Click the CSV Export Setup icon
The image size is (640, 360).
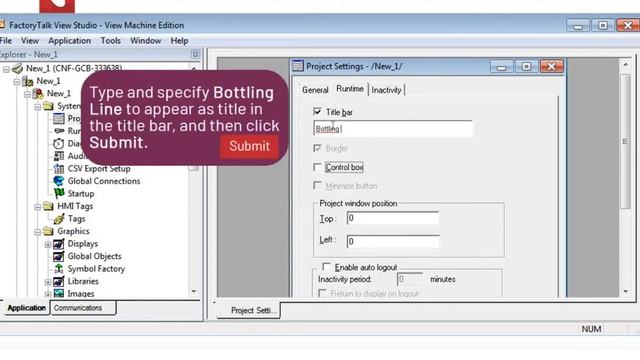click(x=59, y=169)
